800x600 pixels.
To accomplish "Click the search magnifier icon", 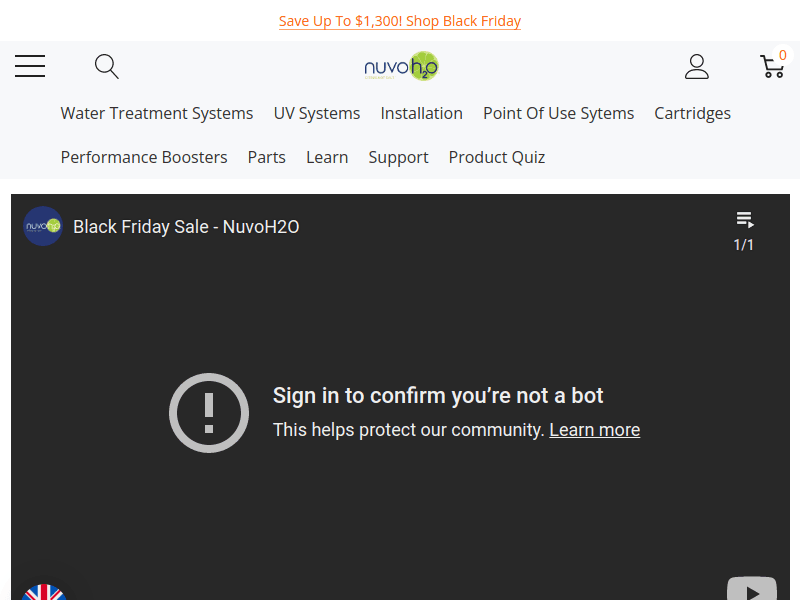I will (107, 67).
